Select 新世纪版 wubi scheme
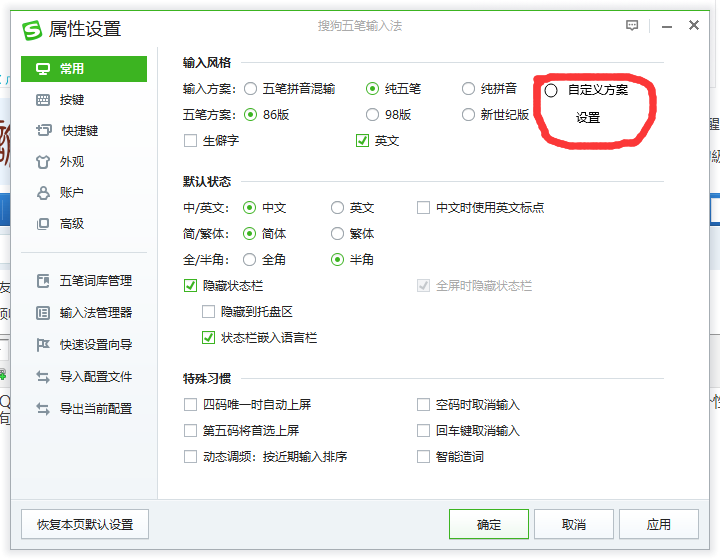The image size is (720, 560). pyautogui.click(x=468, y=114)
